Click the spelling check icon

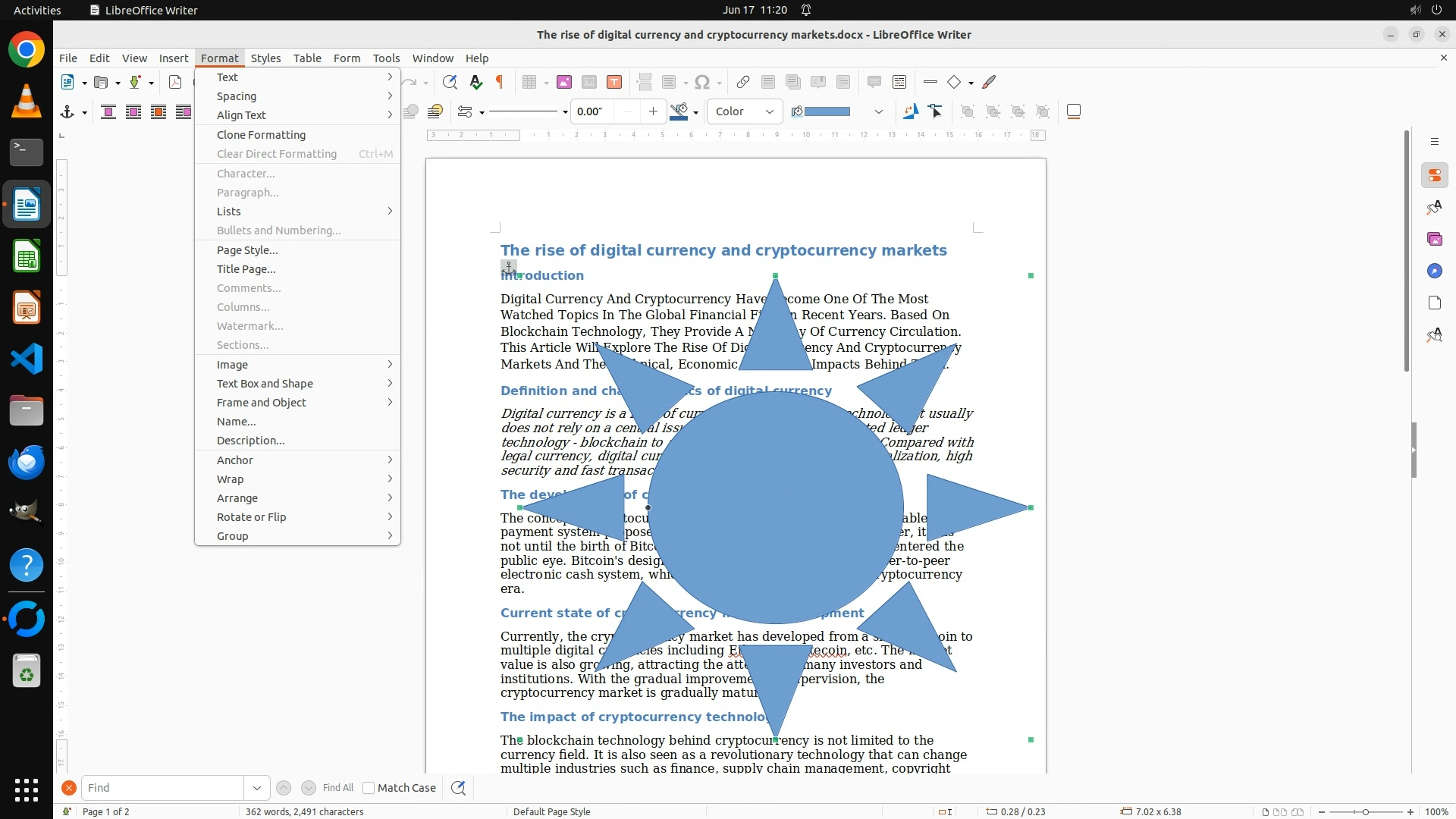[x=475, y=82]
